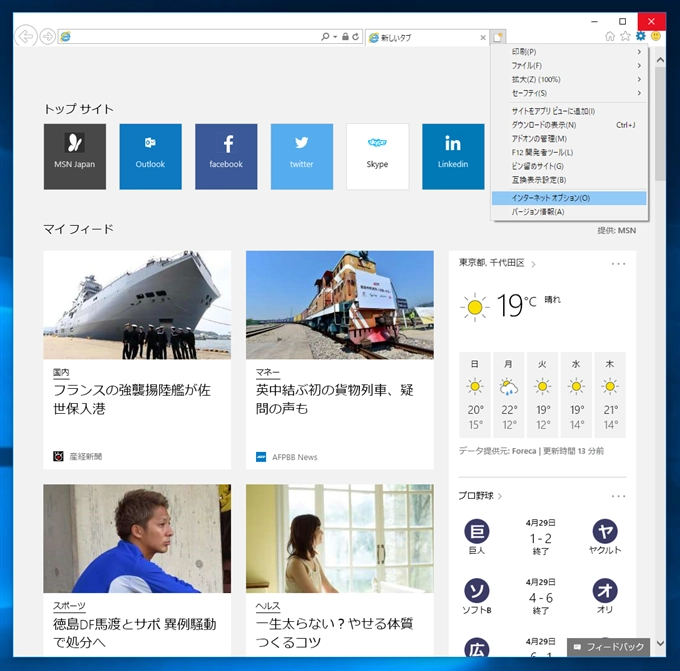Choose アドオンの管理(M) menu item
This screenshot has height=671, width=680.
click(x=569, y=139)
